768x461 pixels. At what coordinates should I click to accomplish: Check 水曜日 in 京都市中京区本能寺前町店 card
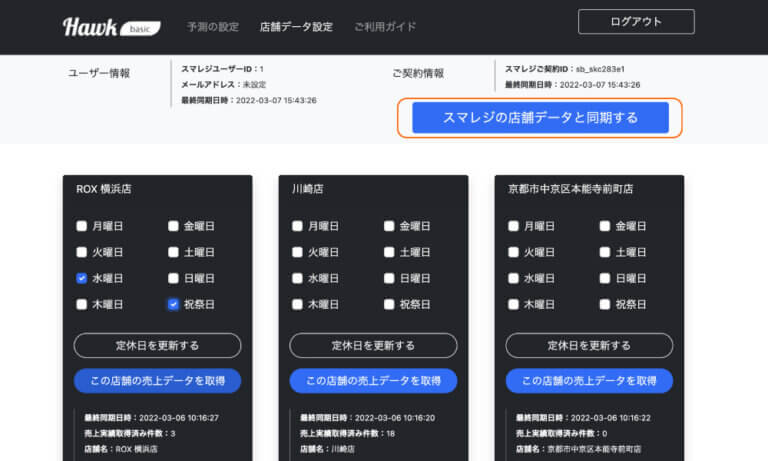click(x=513, y=278)
